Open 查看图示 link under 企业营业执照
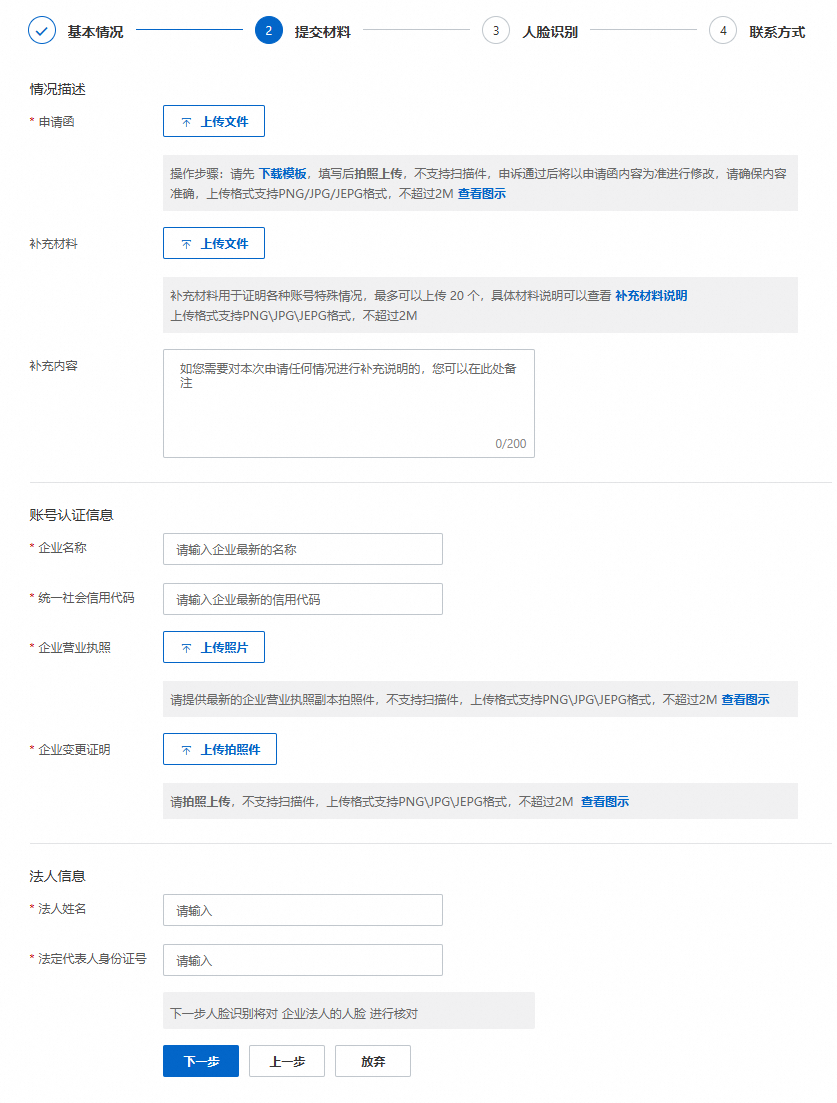 pos(745,699)
